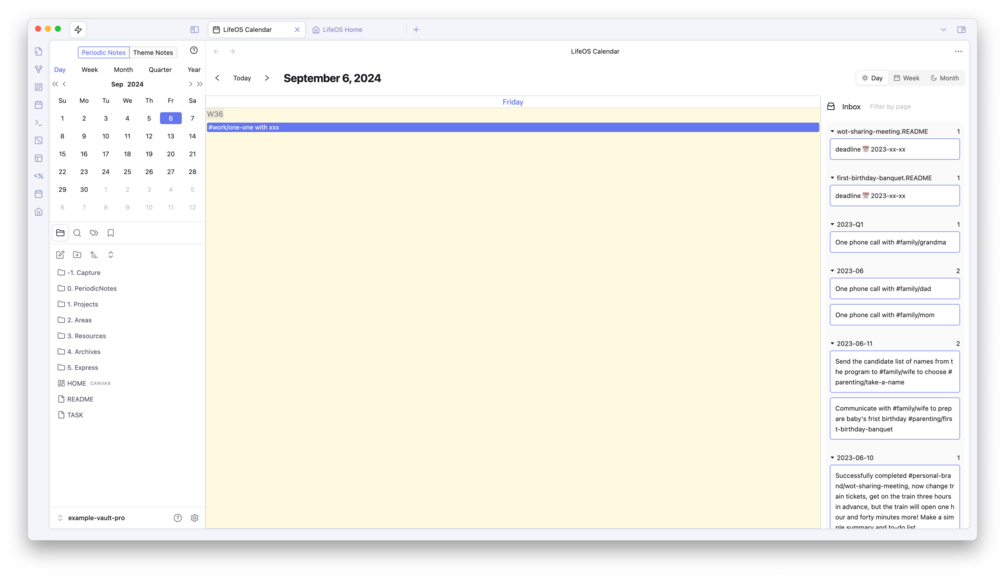
Task: Open graph view icon in left ribbon
Action: pyautogui.click(x=38, y=69)
